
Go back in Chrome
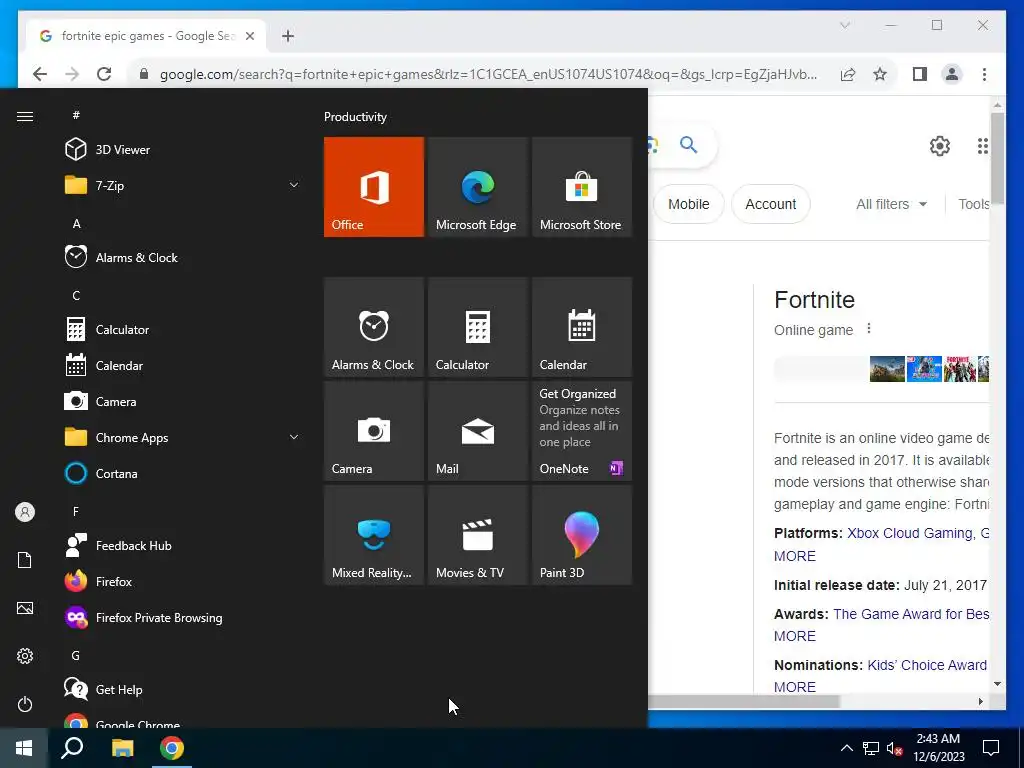tap(40, 74)
